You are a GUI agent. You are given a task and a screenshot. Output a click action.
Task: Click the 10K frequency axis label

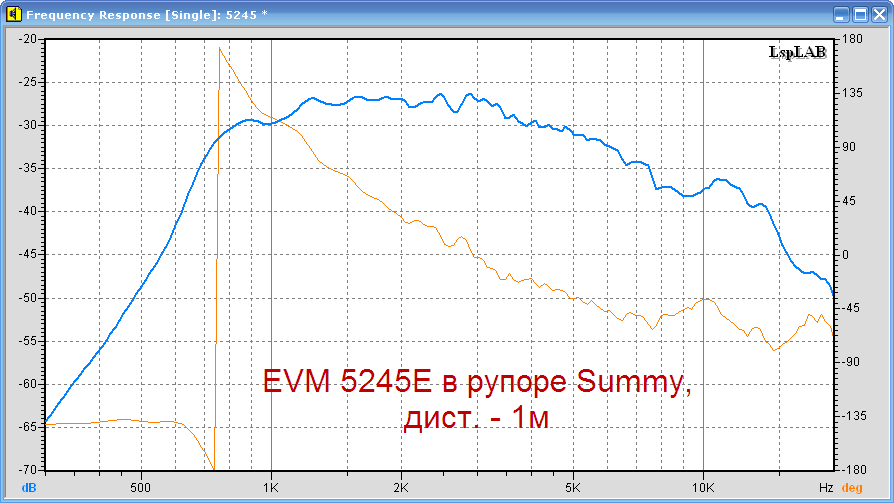[703, 488]
